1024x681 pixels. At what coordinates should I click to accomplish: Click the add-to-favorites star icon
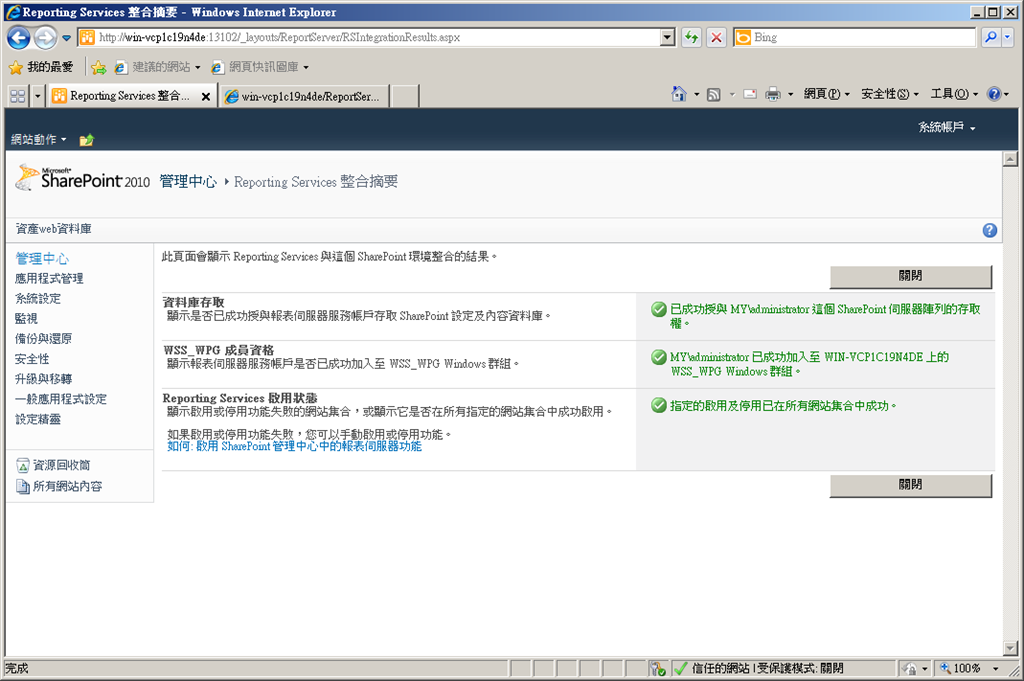99,67
